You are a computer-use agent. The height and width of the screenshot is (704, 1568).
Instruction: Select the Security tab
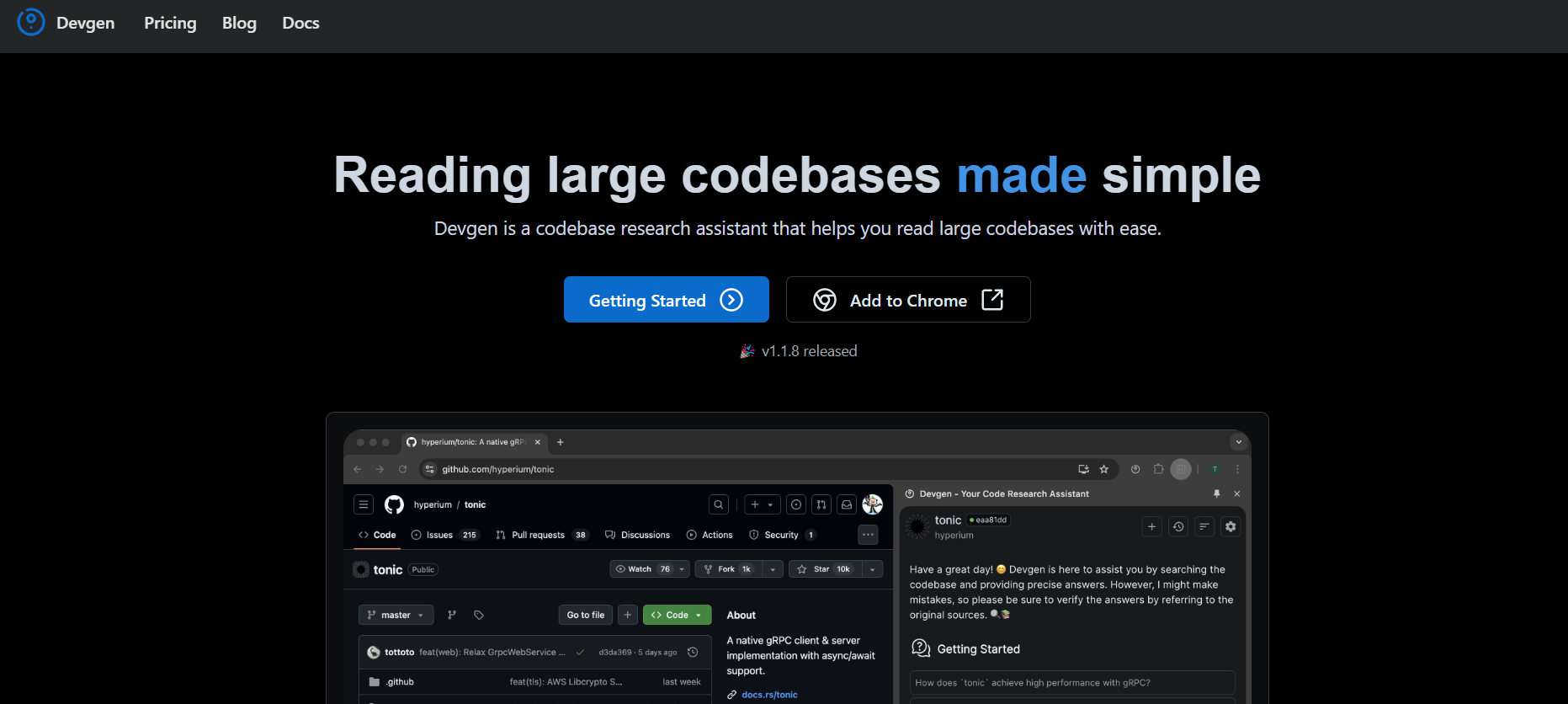click(x=782, y=535)
